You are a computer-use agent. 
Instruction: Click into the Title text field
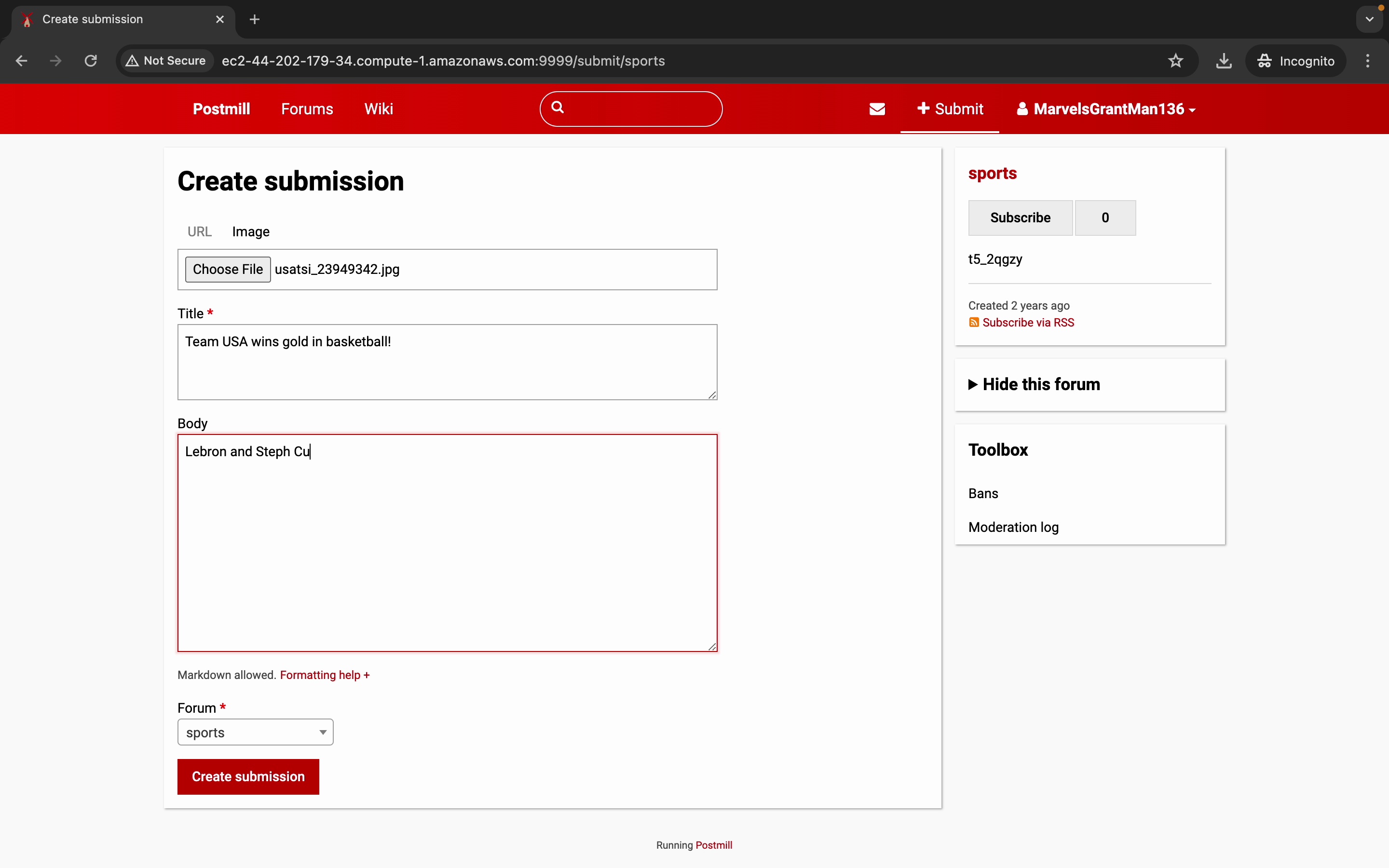click(x=447, y=362)
